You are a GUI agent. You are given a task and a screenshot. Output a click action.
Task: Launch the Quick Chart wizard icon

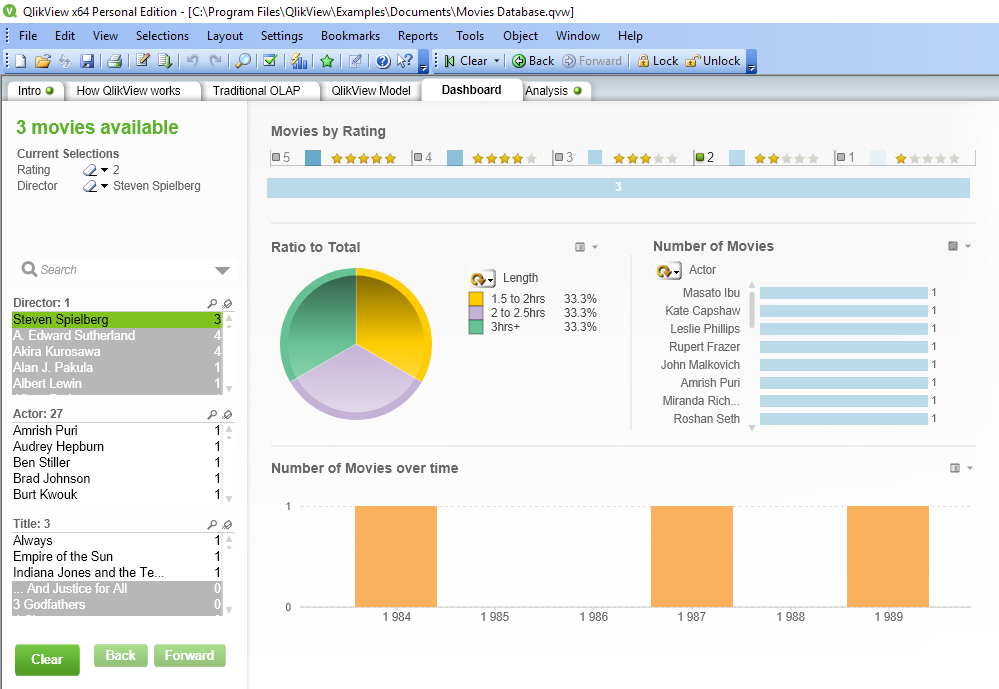click(x=299, y=61)
